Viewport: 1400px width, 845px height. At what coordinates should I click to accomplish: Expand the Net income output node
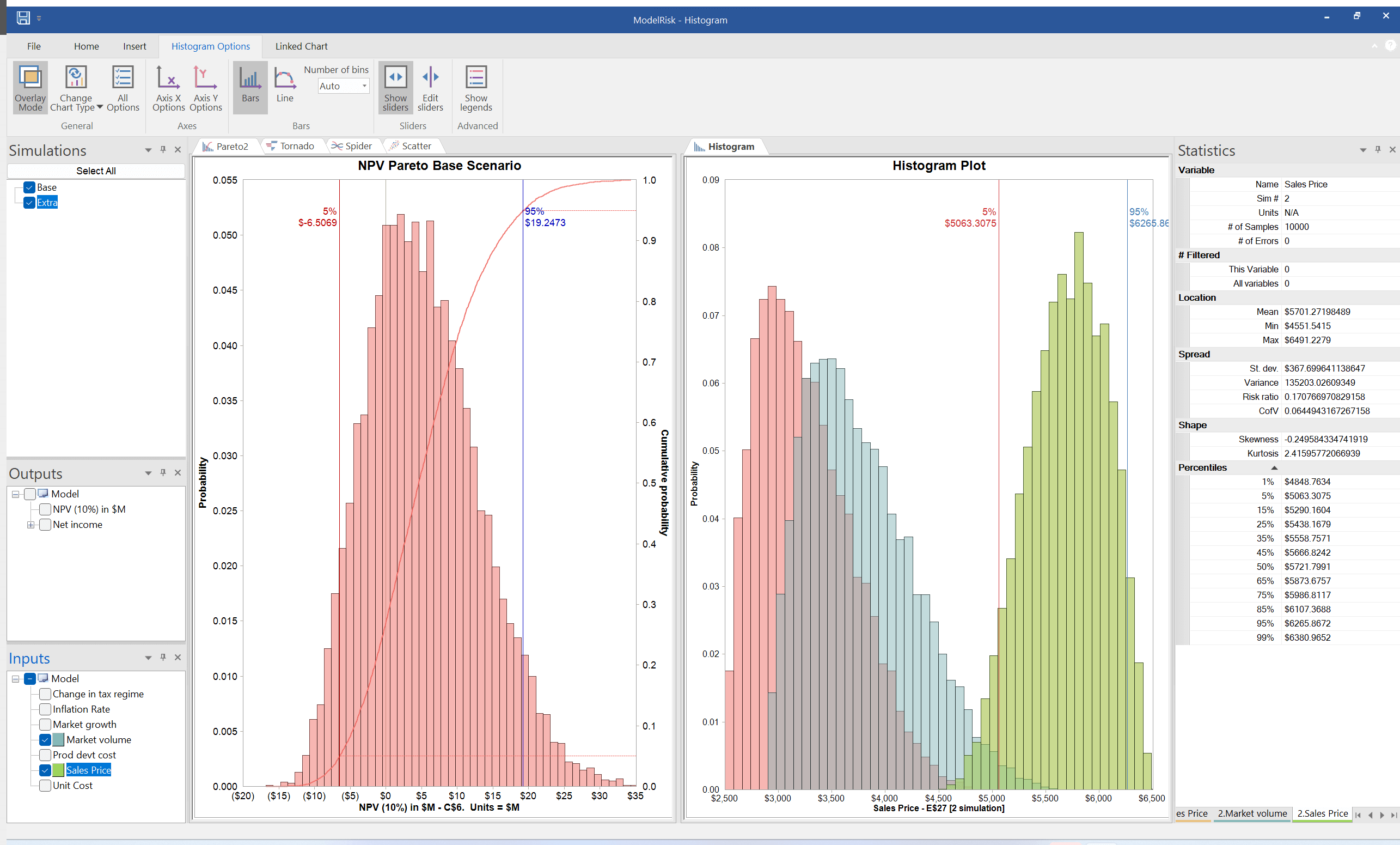31,524
